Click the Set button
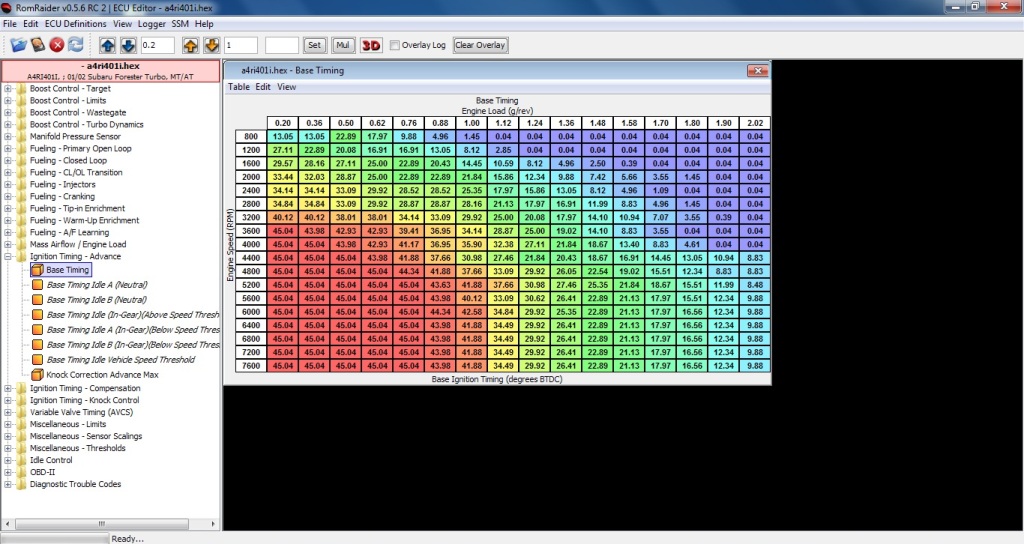 (x=315, y=45)
